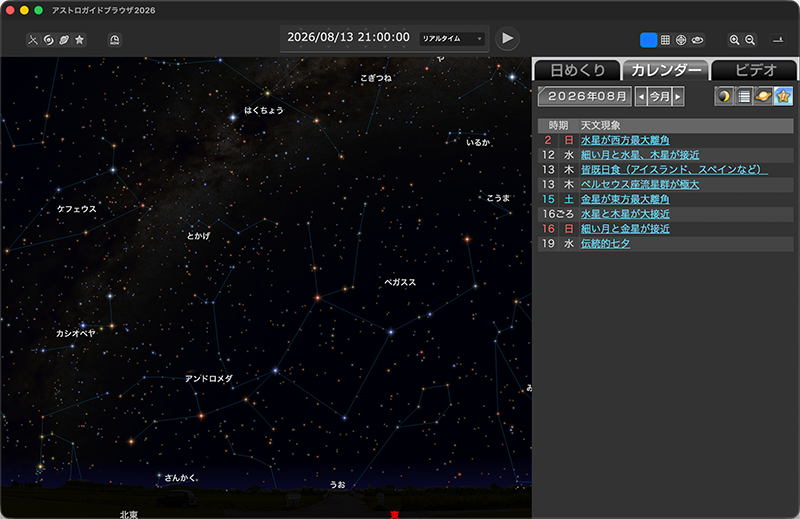Open the リアルタイム dropdown
The image size is (800, 519).
[x=451, y=38]
